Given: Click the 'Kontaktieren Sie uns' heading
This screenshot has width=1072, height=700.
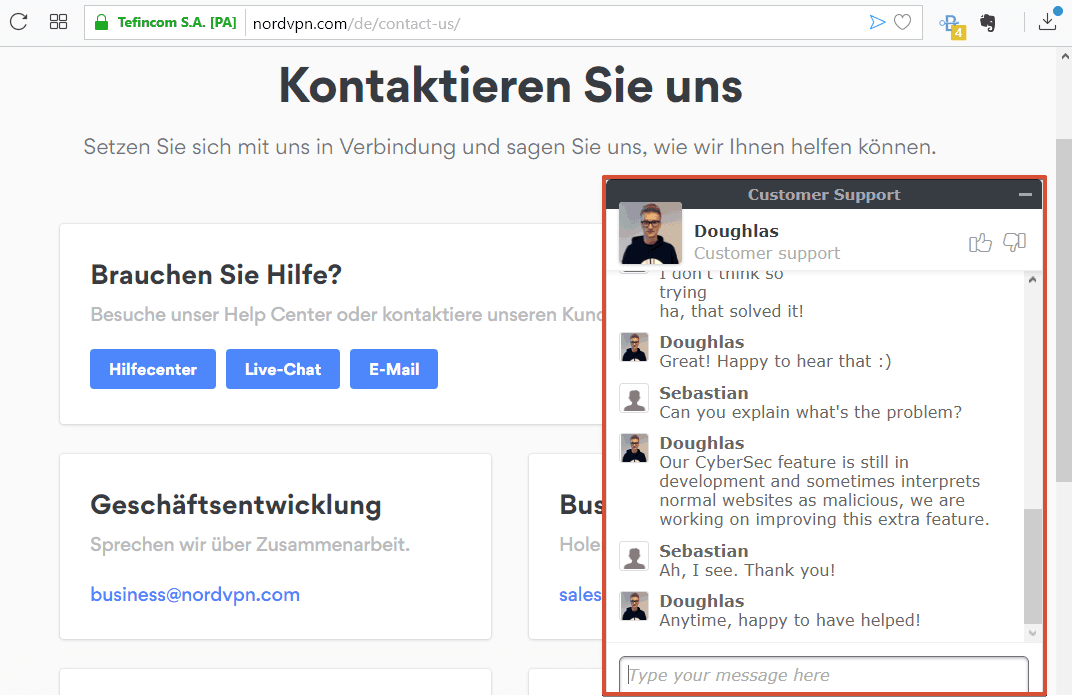Looking at the screenshot, I should [x=511, y=86].
